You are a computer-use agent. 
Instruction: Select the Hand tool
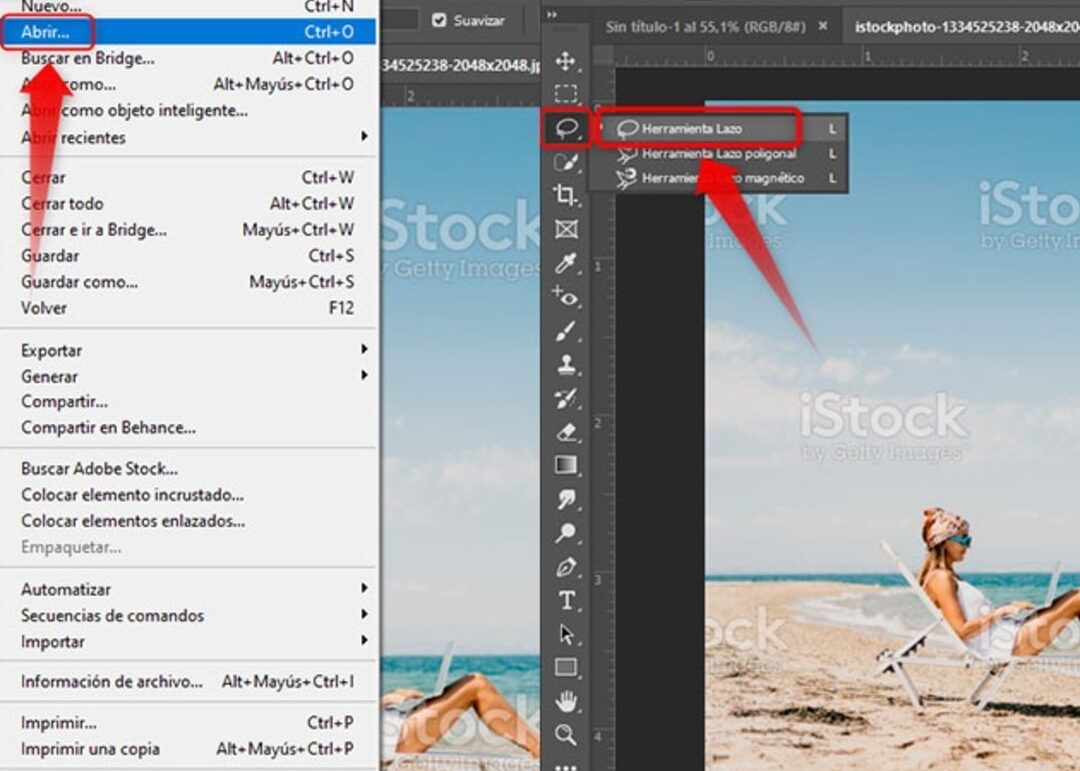coord(565,701)
